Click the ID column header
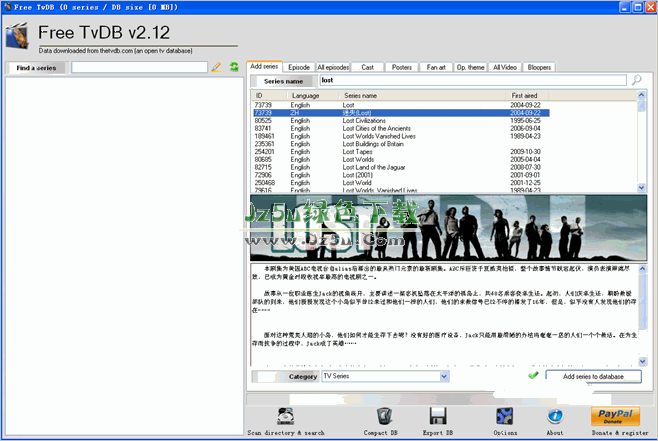The width and height of the screenshot is (658, 441). (x=269, y=96)
